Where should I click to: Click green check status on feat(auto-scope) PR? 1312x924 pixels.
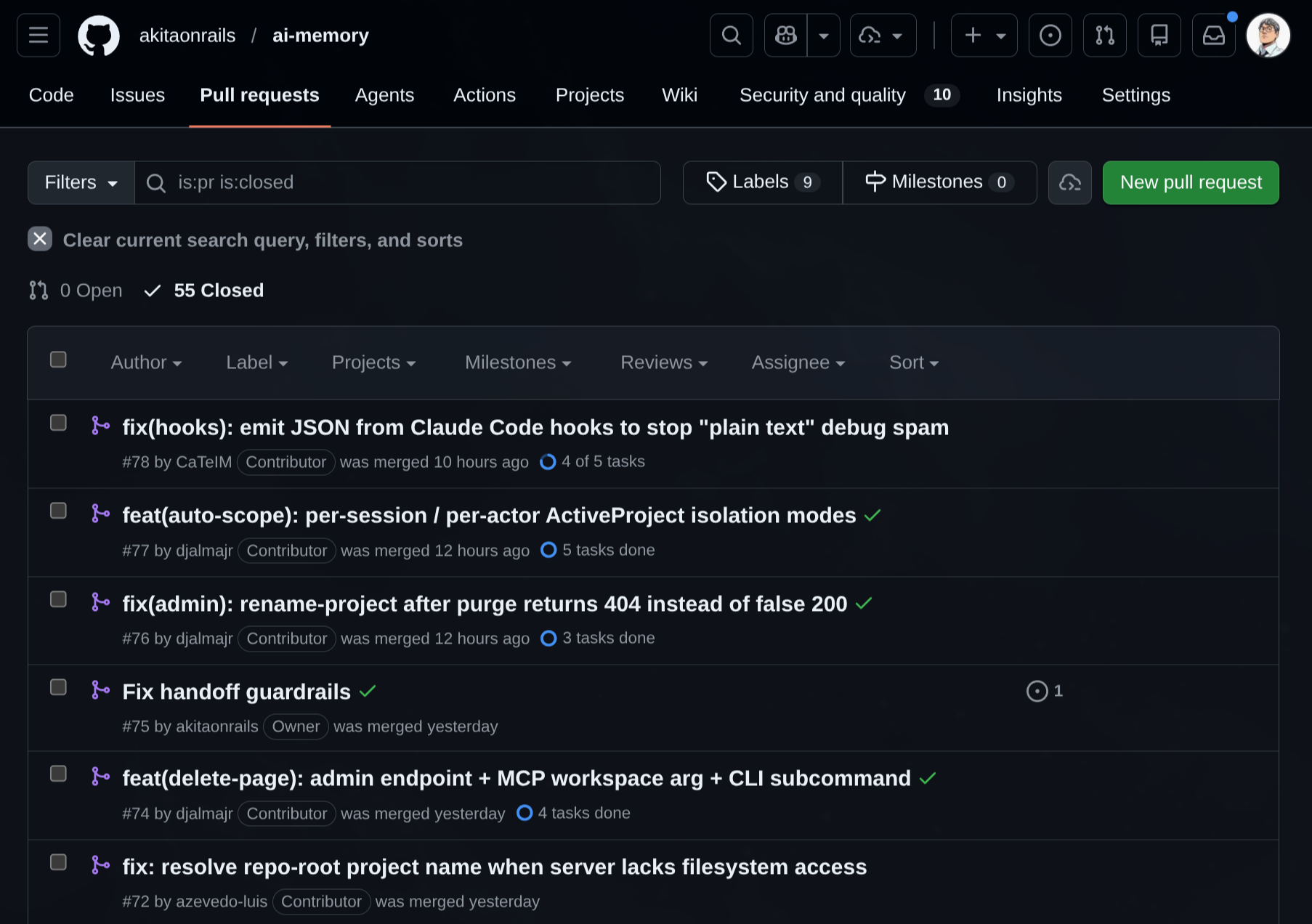(872, 516)
